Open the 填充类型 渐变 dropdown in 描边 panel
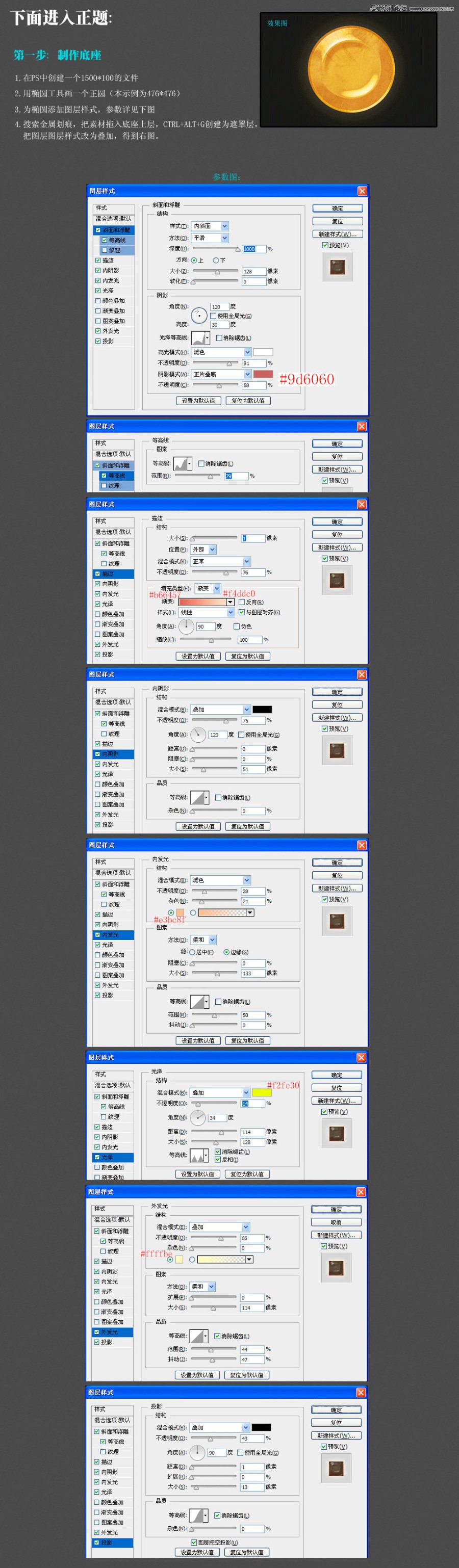The width and height of the screenshot is (459, 1568). [x=208, y=589]
